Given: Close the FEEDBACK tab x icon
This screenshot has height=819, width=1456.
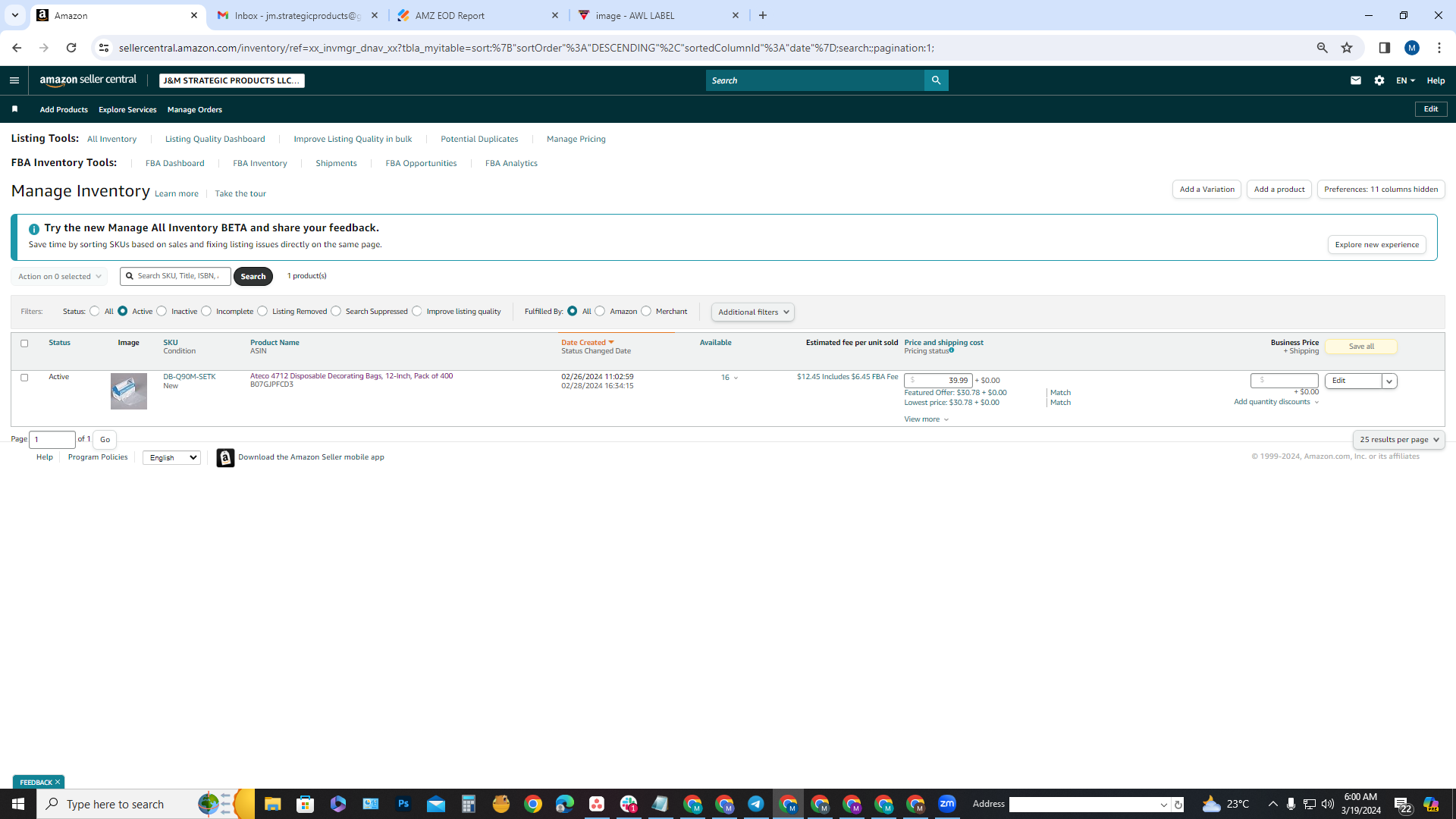Looking at the screenshot, I should click(58, 782).
